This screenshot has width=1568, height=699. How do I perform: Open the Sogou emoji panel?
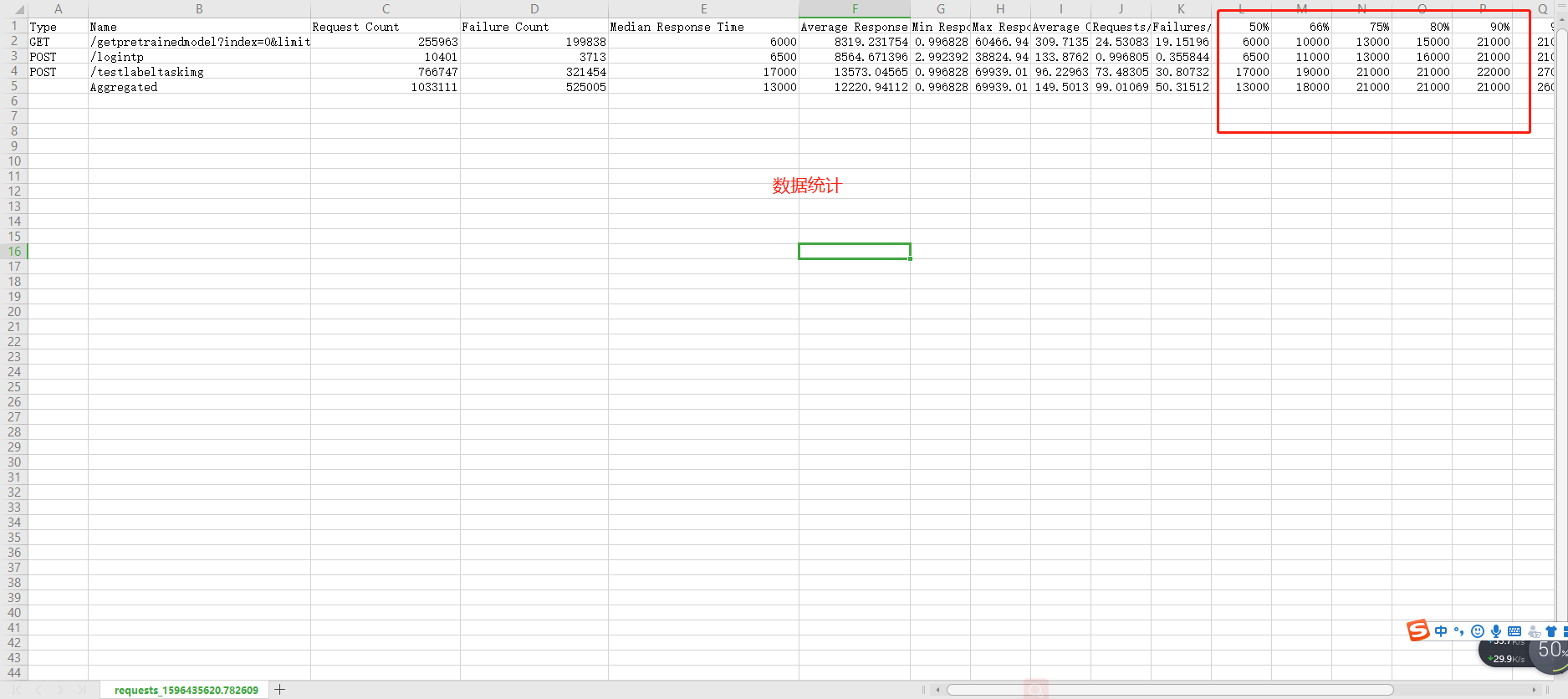[x=1478, y=631]
